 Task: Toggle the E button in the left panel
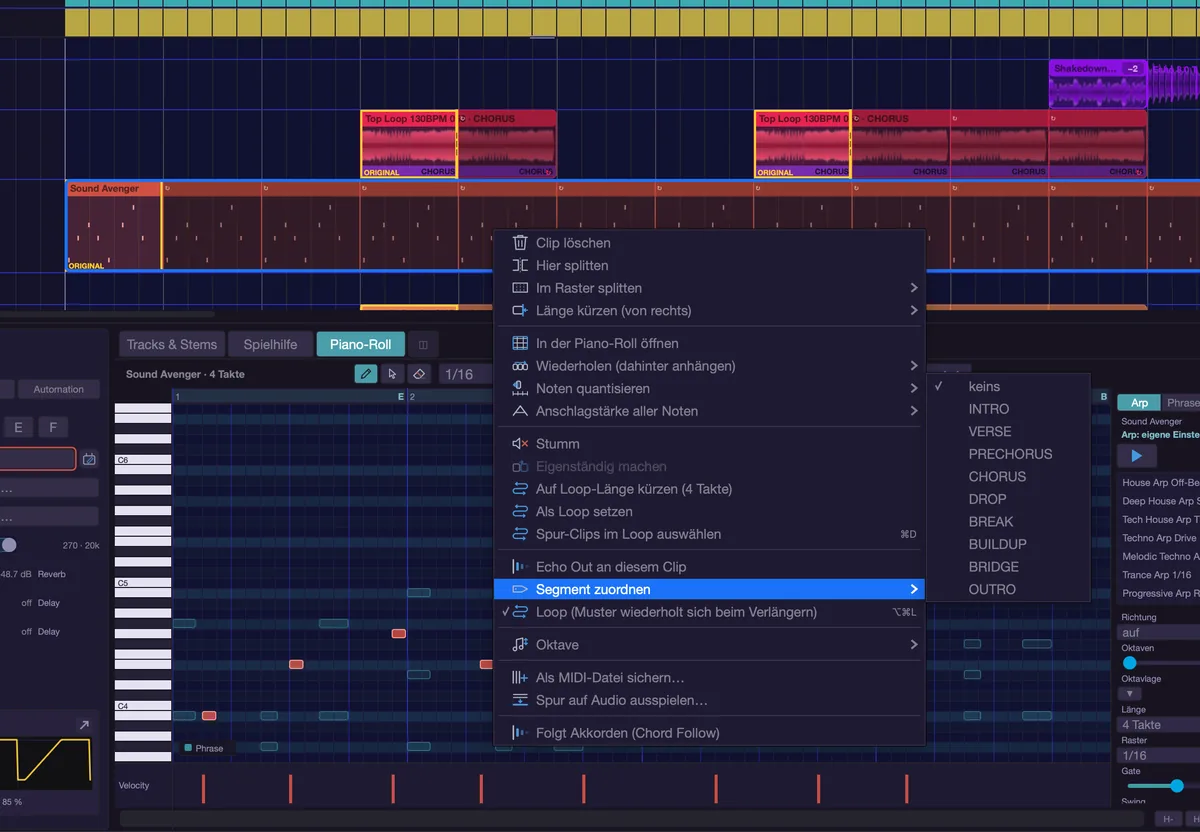point(18,427)
